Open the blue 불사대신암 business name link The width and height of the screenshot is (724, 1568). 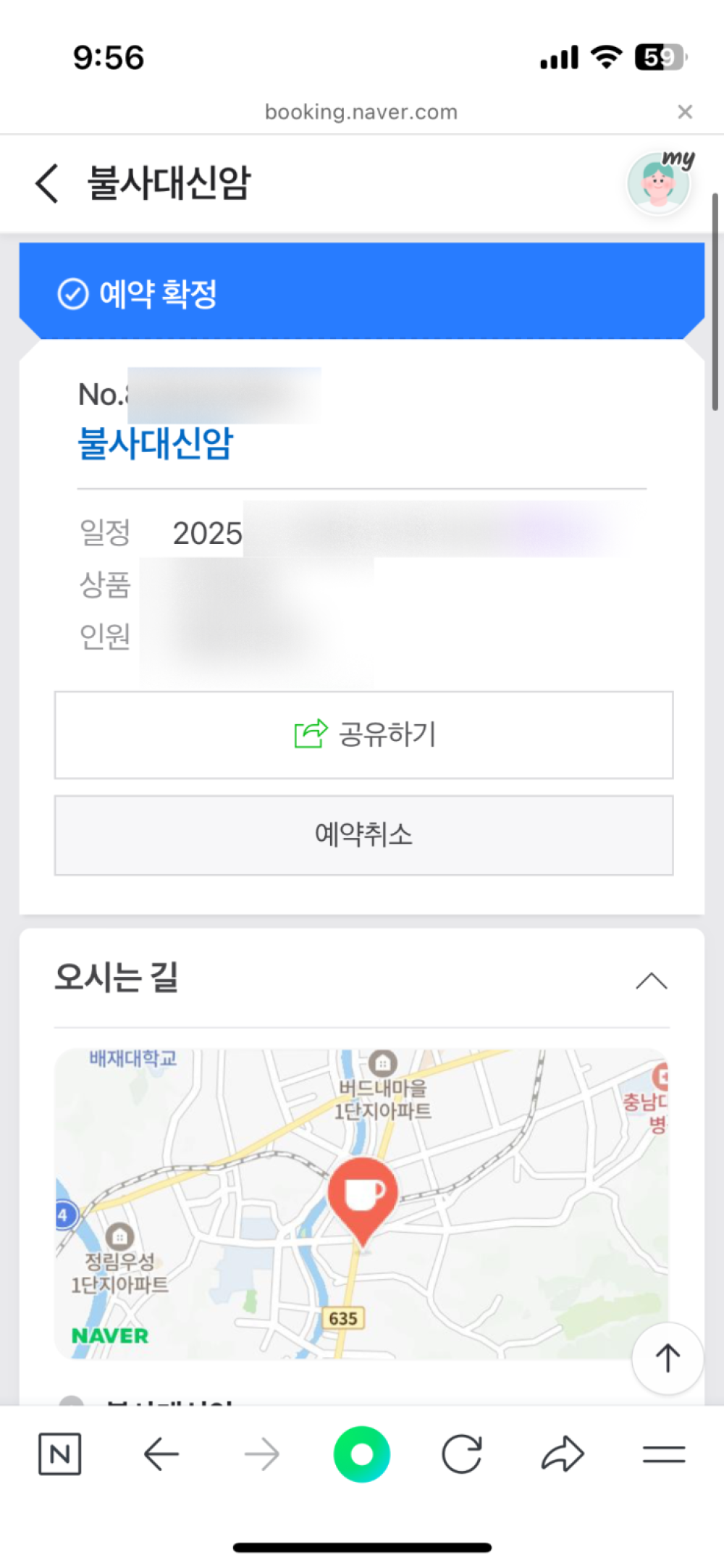click(156, 443)
